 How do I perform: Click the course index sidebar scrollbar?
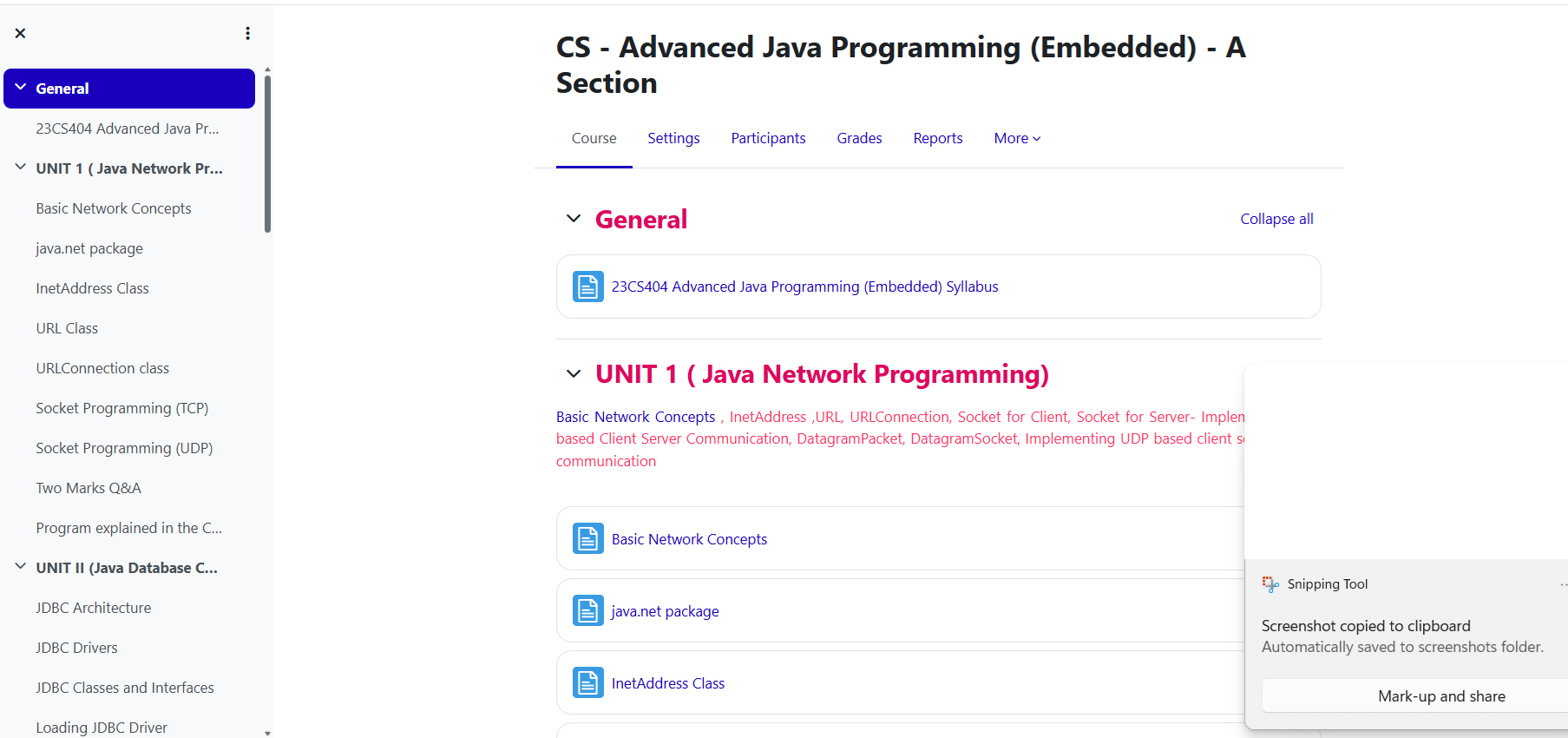coord(267,155)
